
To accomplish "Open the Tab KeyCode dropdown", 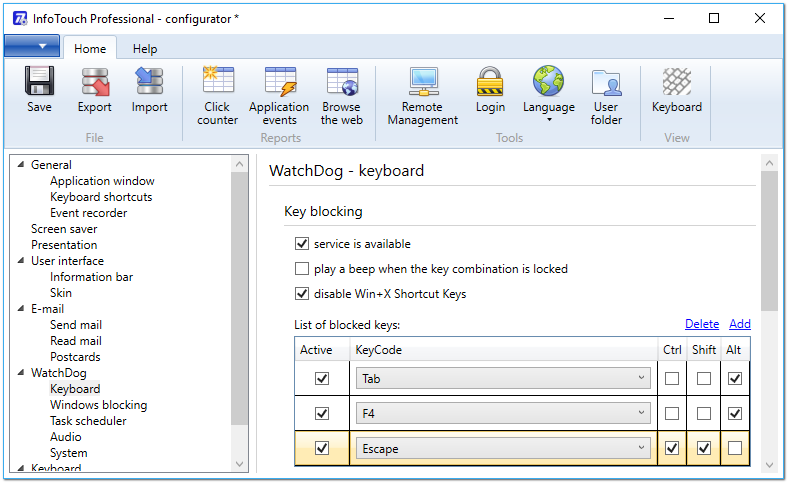I will 503,378.
